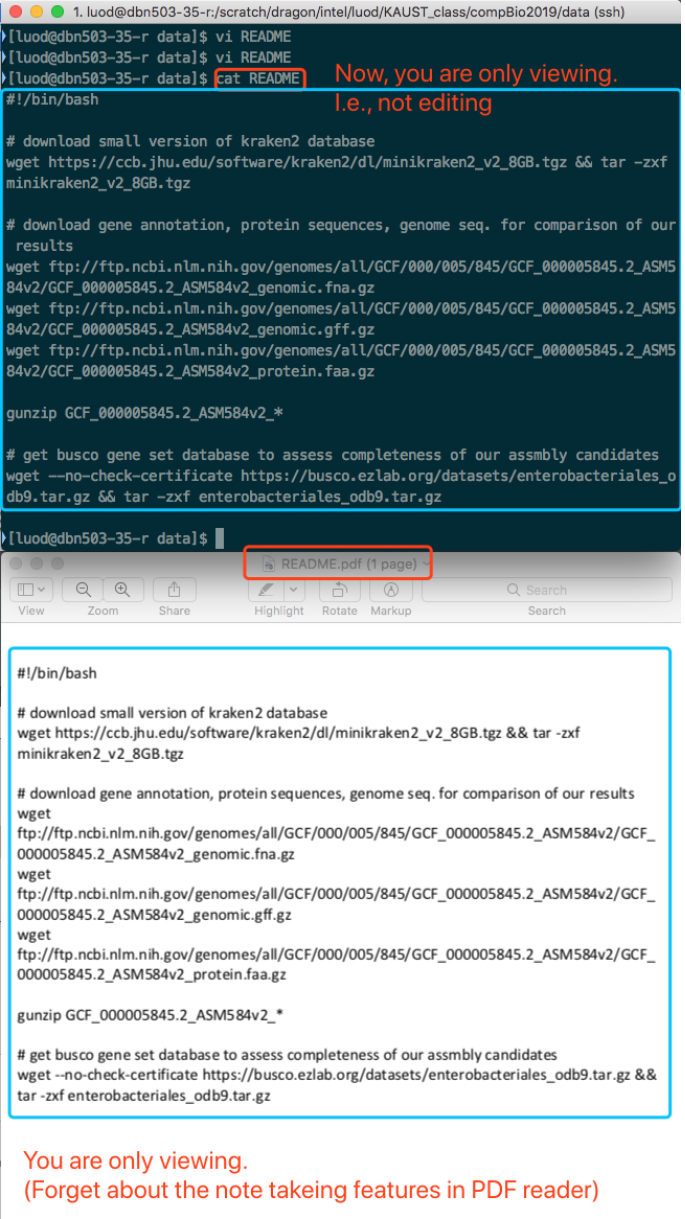Open the View sidebar menu in Preview
This screenshot has width=685, height=1219.
[x=31, y=590]
